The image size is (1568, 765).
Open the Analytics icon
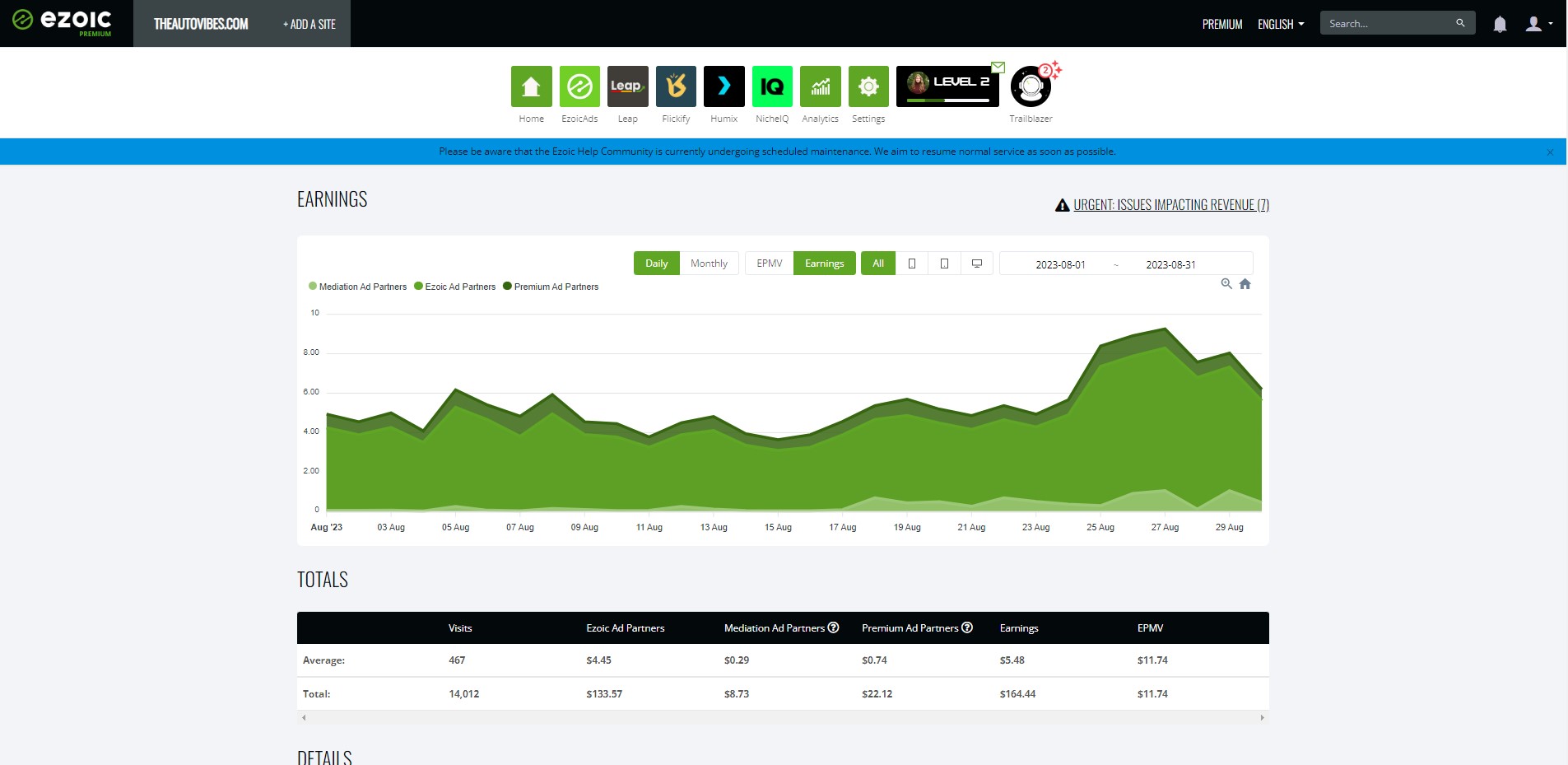click(821, 86)
